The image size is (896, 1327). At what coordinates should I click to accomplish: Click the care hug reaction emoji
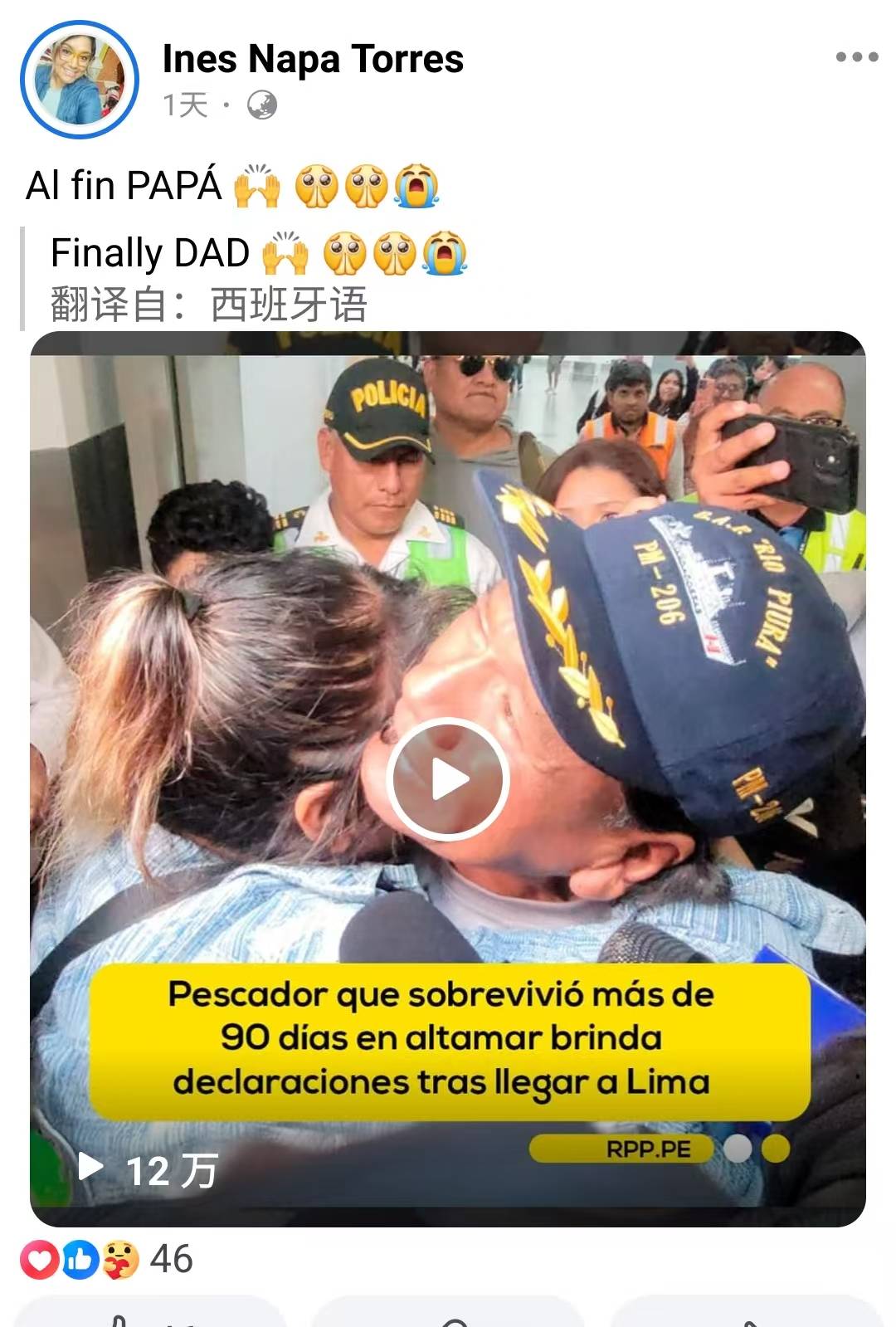point(120,1260)
